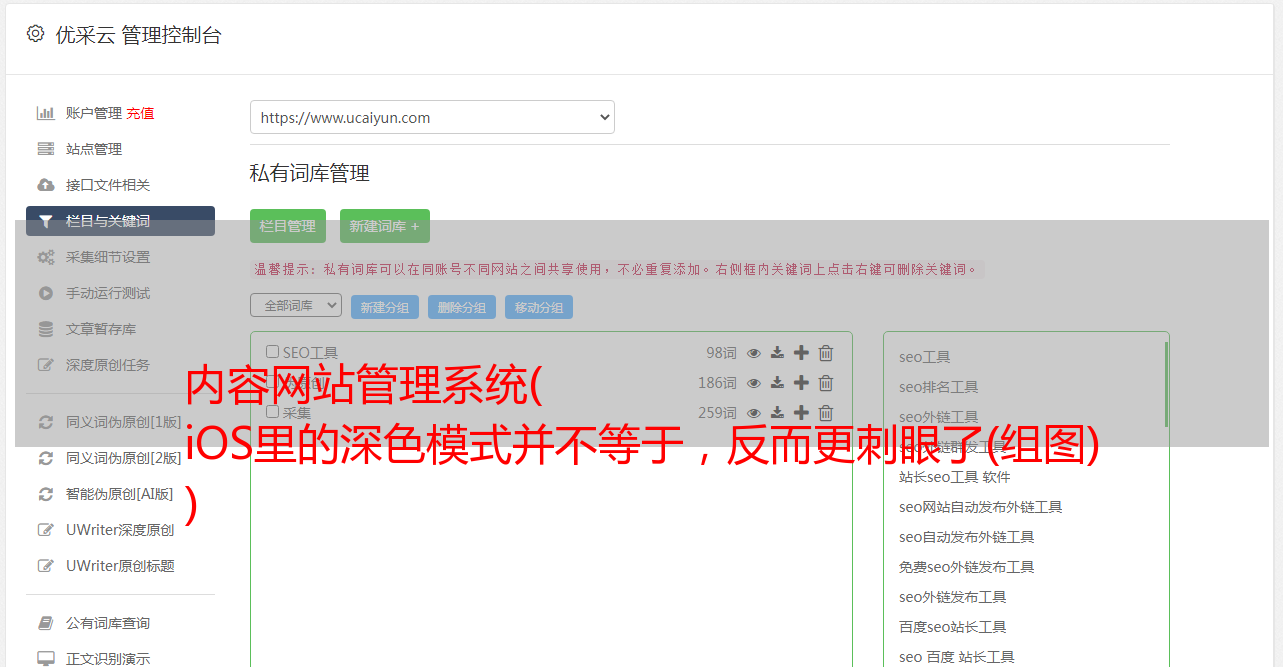Select keyword seo 百度 站长工具
The height and width of the screenshot is (667, 1283).
(956, 657)
